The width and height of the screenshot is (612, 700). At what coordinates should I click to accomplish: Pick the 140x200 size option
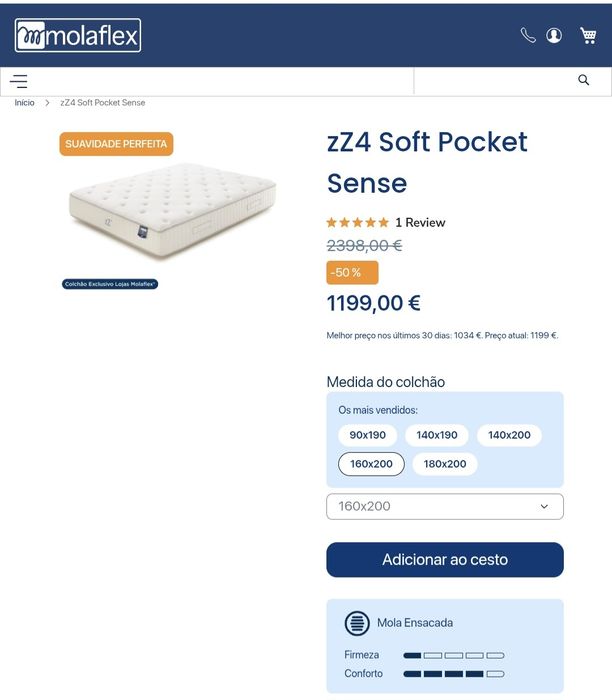coord(509,435)
